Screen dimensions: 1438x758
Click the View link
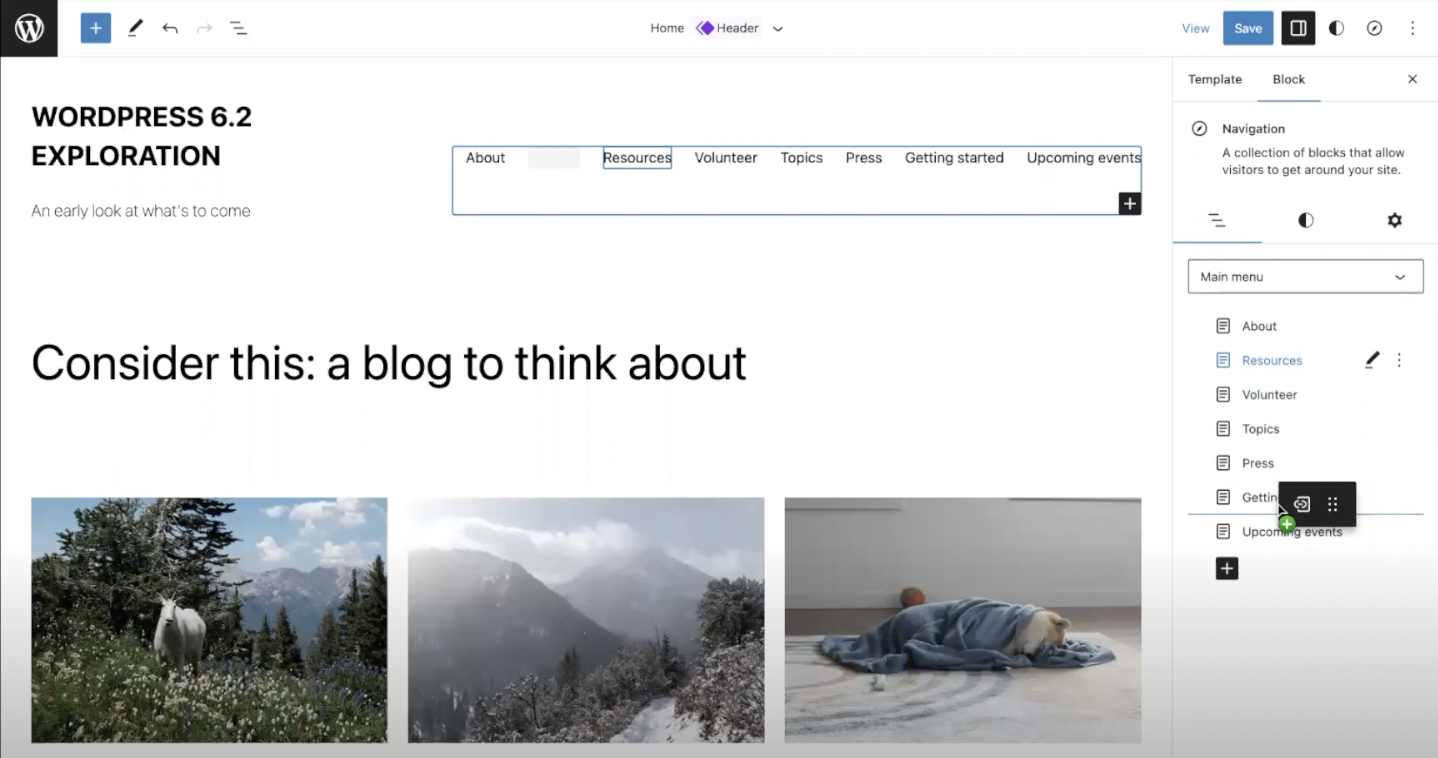point(1195,28)
